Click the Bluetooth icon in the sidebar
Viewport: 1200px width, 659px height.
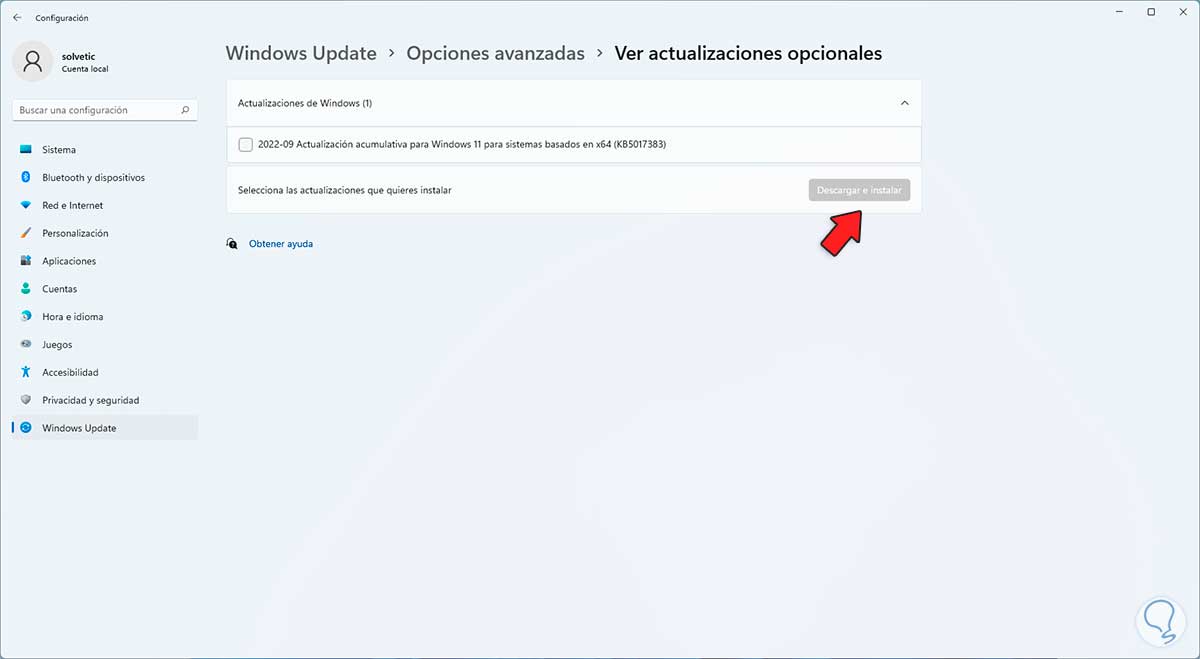(x=26, y=177)
